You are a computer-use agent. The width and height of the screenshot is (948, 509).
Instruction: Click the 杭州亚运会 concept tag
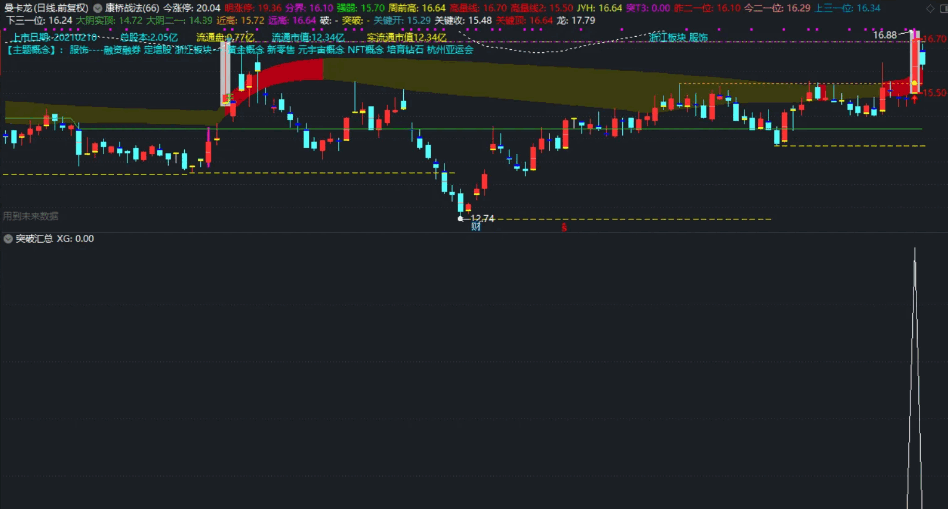tap(450, 50)
